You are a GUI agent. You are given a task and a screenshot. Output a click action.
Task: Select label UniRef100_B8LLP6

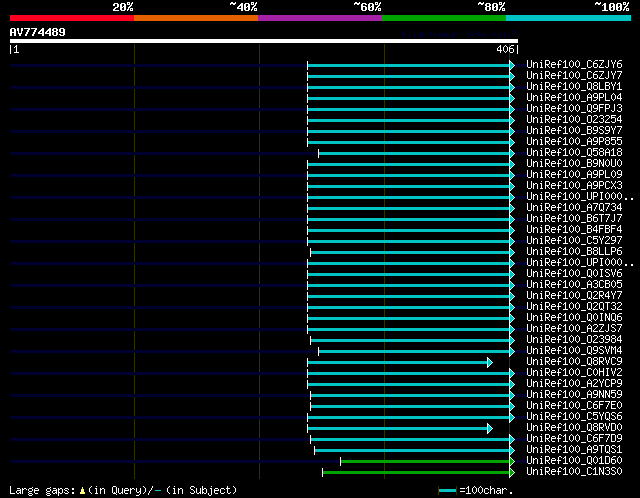[x=574, y=251]
